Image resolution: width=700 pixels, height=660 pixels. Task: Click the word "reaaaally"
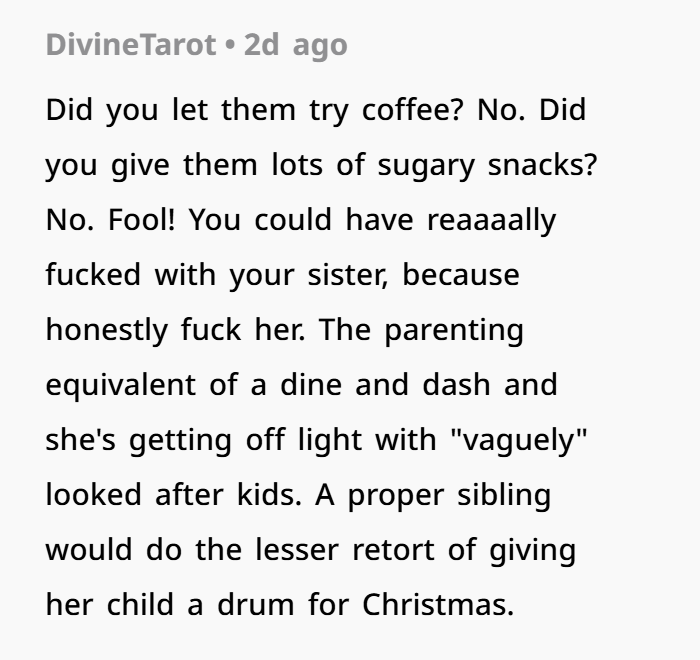click(491, 220)
